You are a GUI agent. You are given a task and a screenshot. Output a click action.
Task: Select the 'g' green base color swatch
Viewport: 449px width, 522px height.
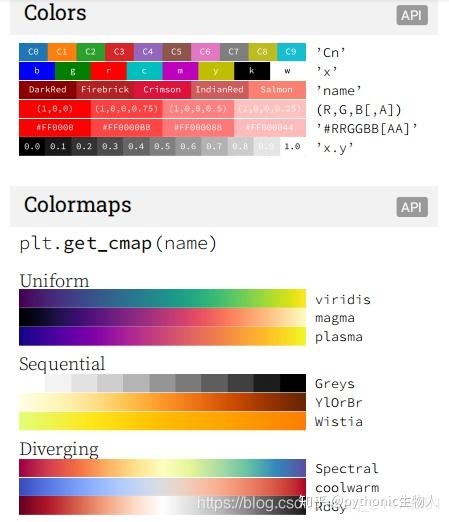73,71
